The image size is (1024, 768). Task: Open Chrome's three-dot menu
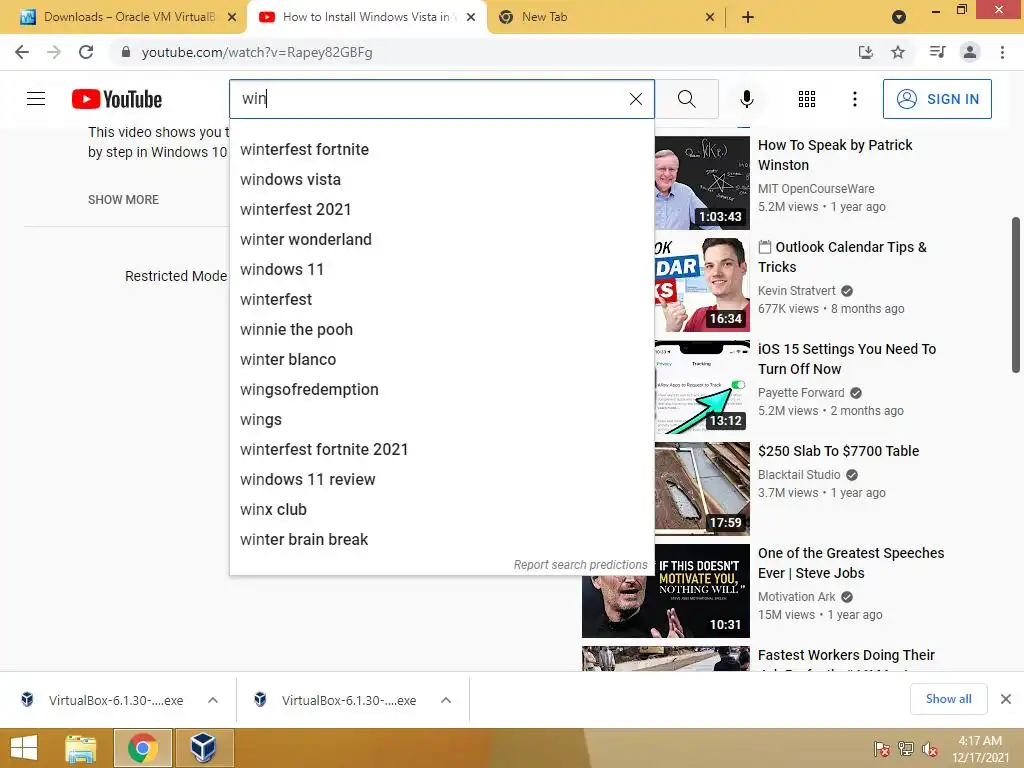(x=1002, y=52)
